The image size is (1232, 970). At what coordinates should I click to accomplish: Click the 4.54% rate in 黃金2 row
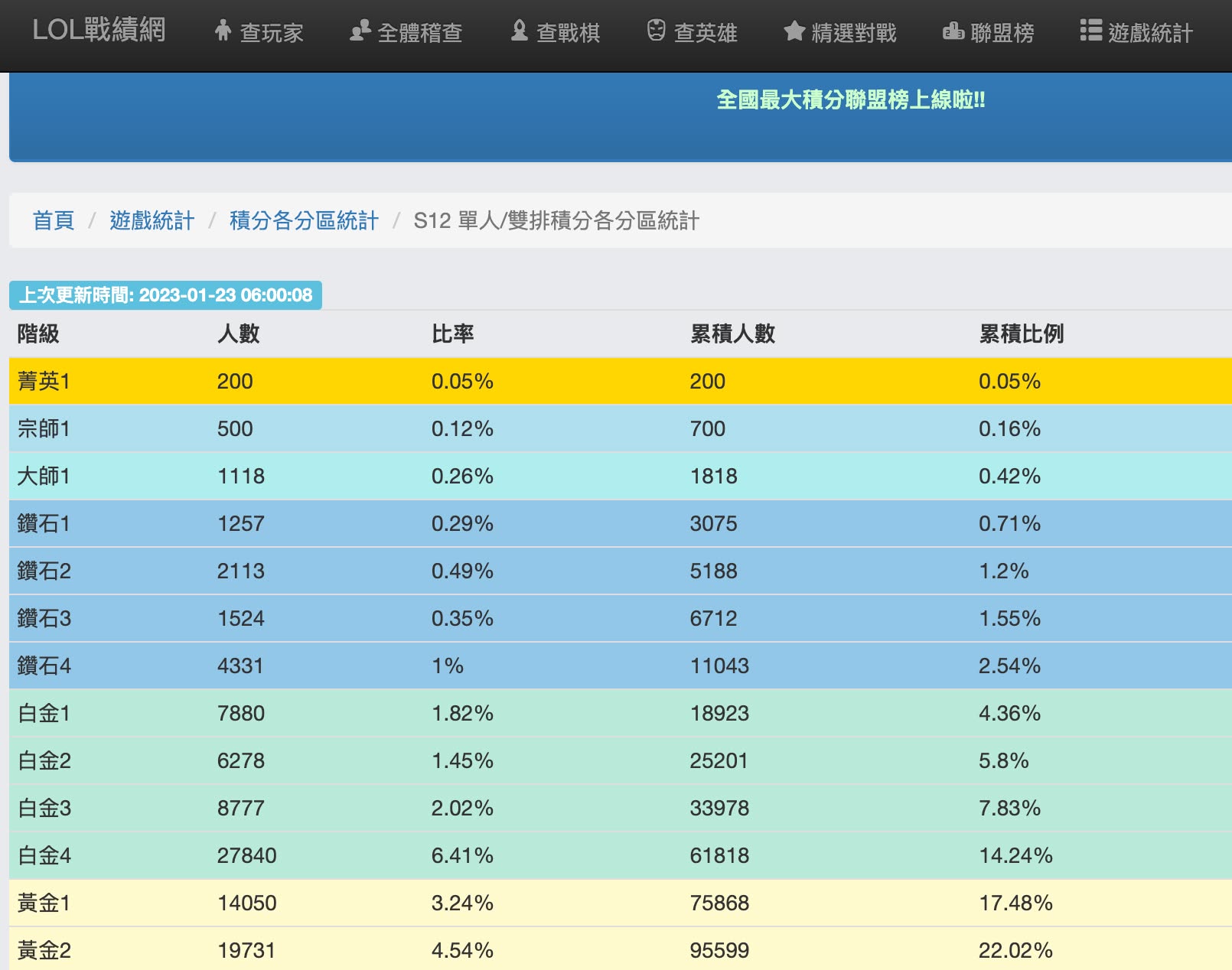click(462, 950)
